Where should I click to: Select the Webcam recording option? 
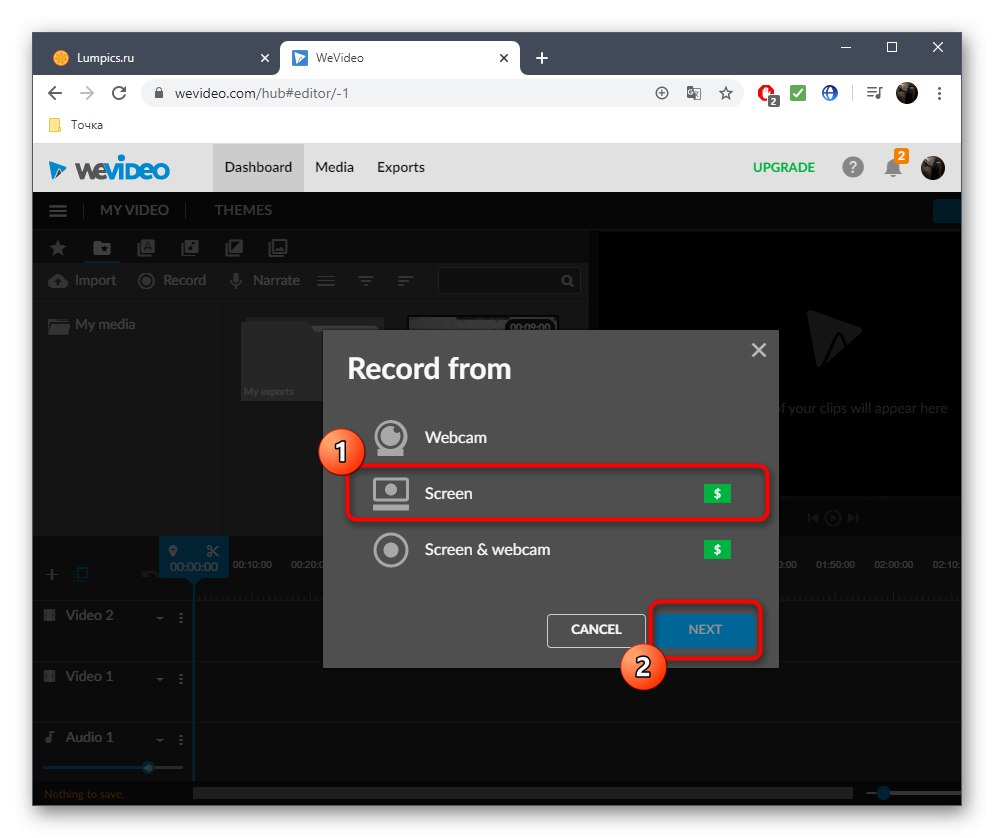point(456,437)
